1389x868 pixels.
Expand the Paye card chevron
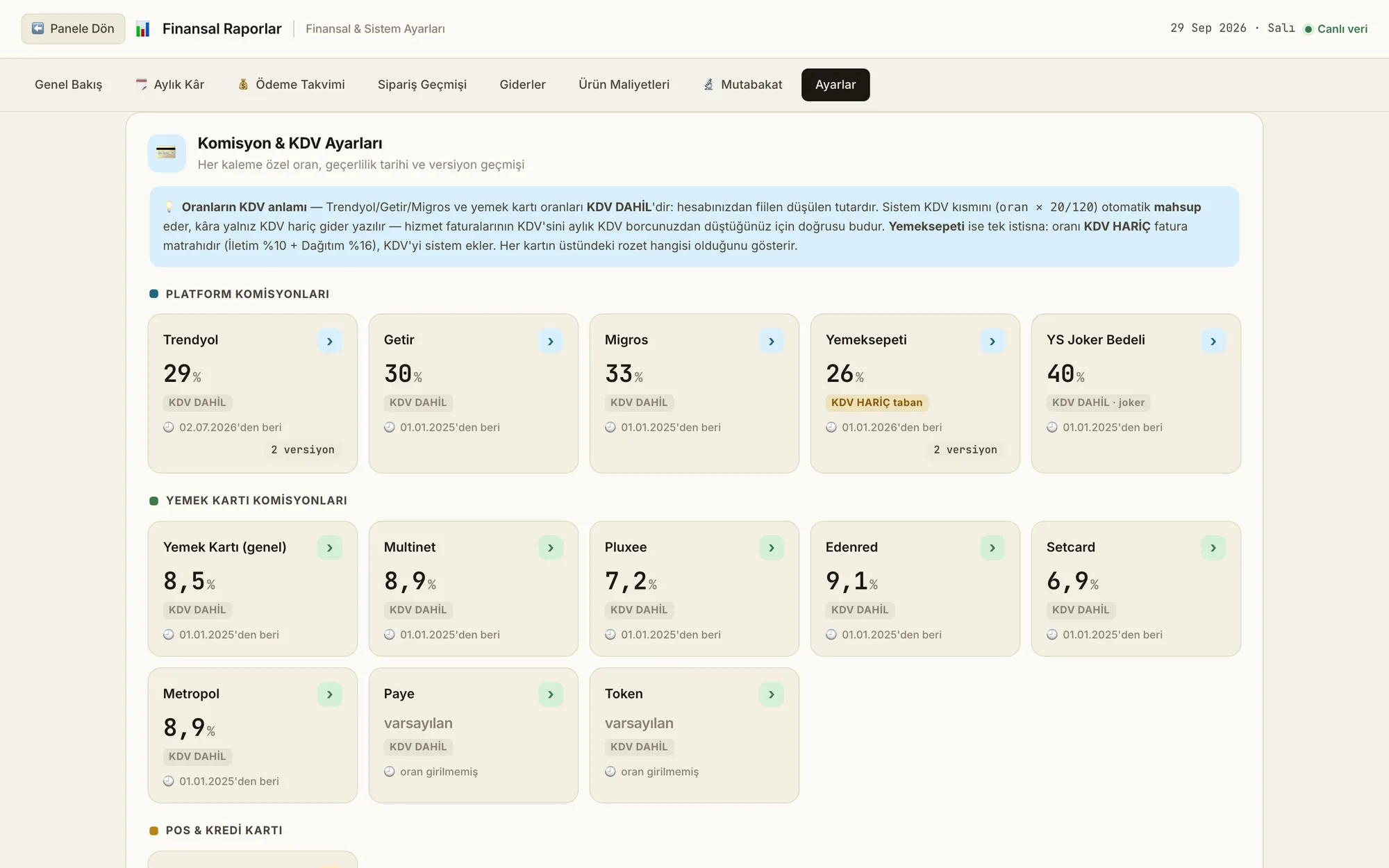pyautogui.click(x=551, y=694)
